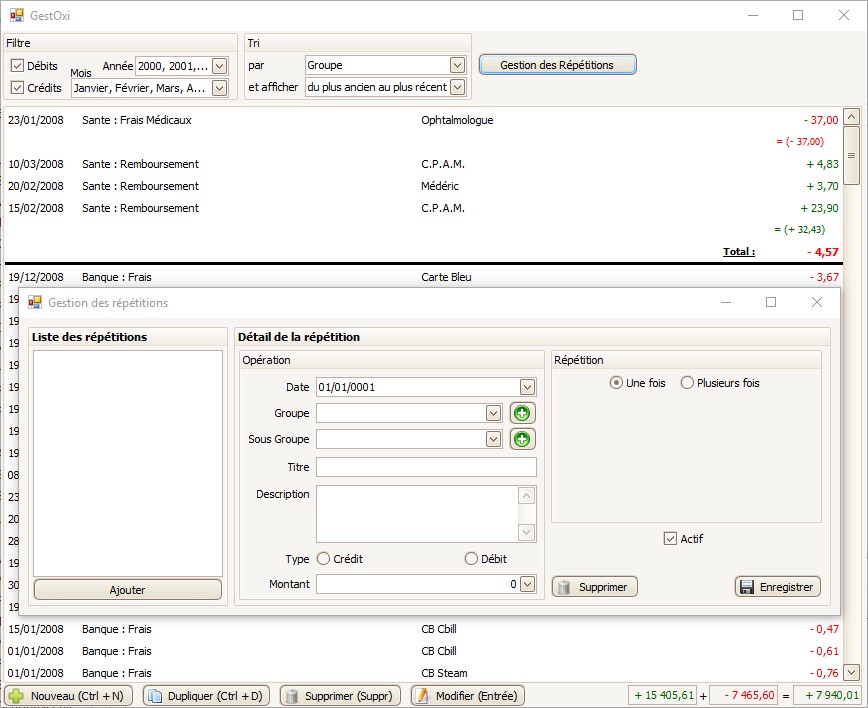Click the total debits -7 465,60 box
Image resolution: width=868 pixels, height=708 pixels.
click(745, 695)
